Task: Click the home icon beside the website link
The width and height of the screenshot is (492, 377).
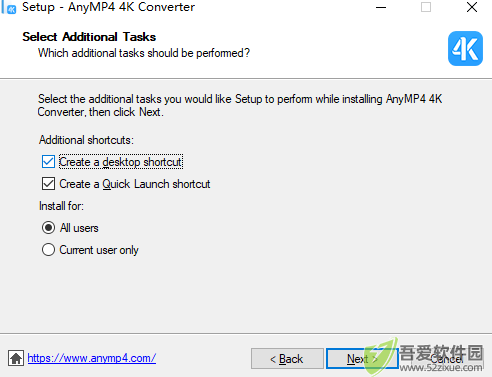Action: pyautogui.click(x=16, y=358)
